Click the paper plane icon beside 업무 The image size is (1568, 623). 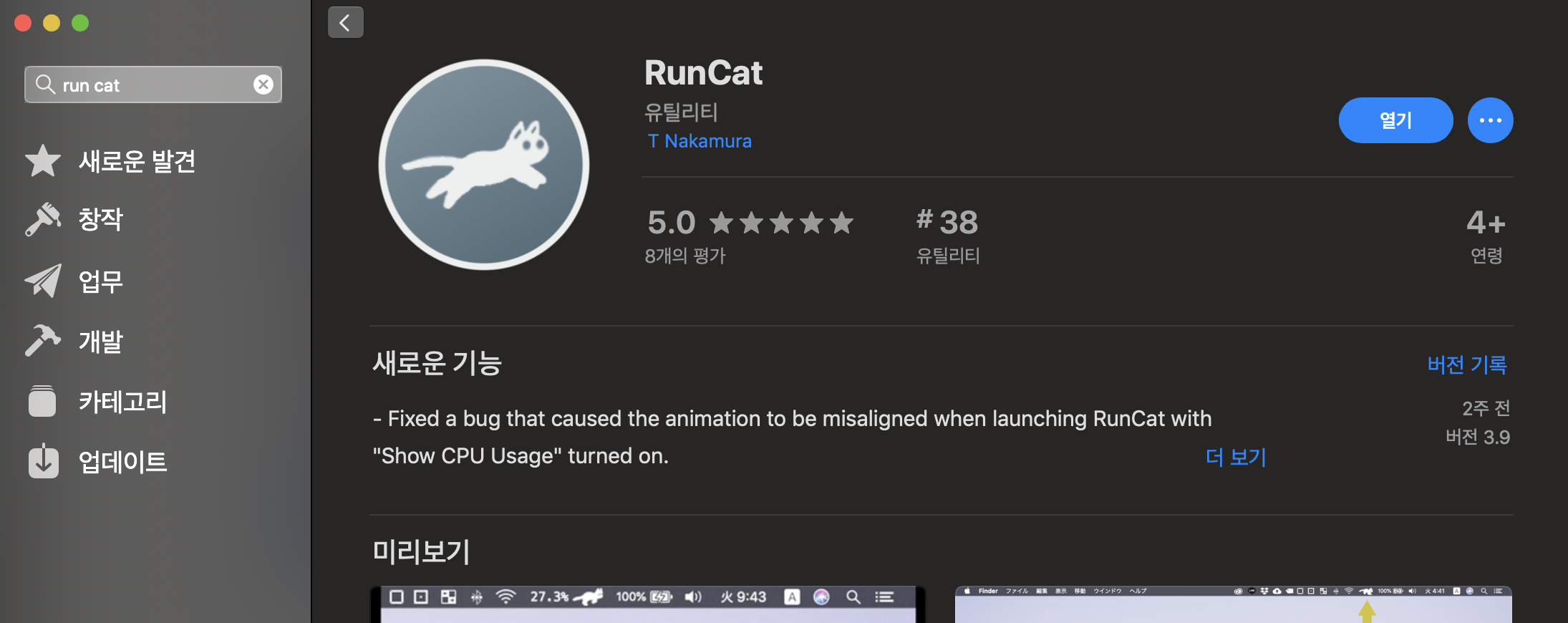(43, 281)
